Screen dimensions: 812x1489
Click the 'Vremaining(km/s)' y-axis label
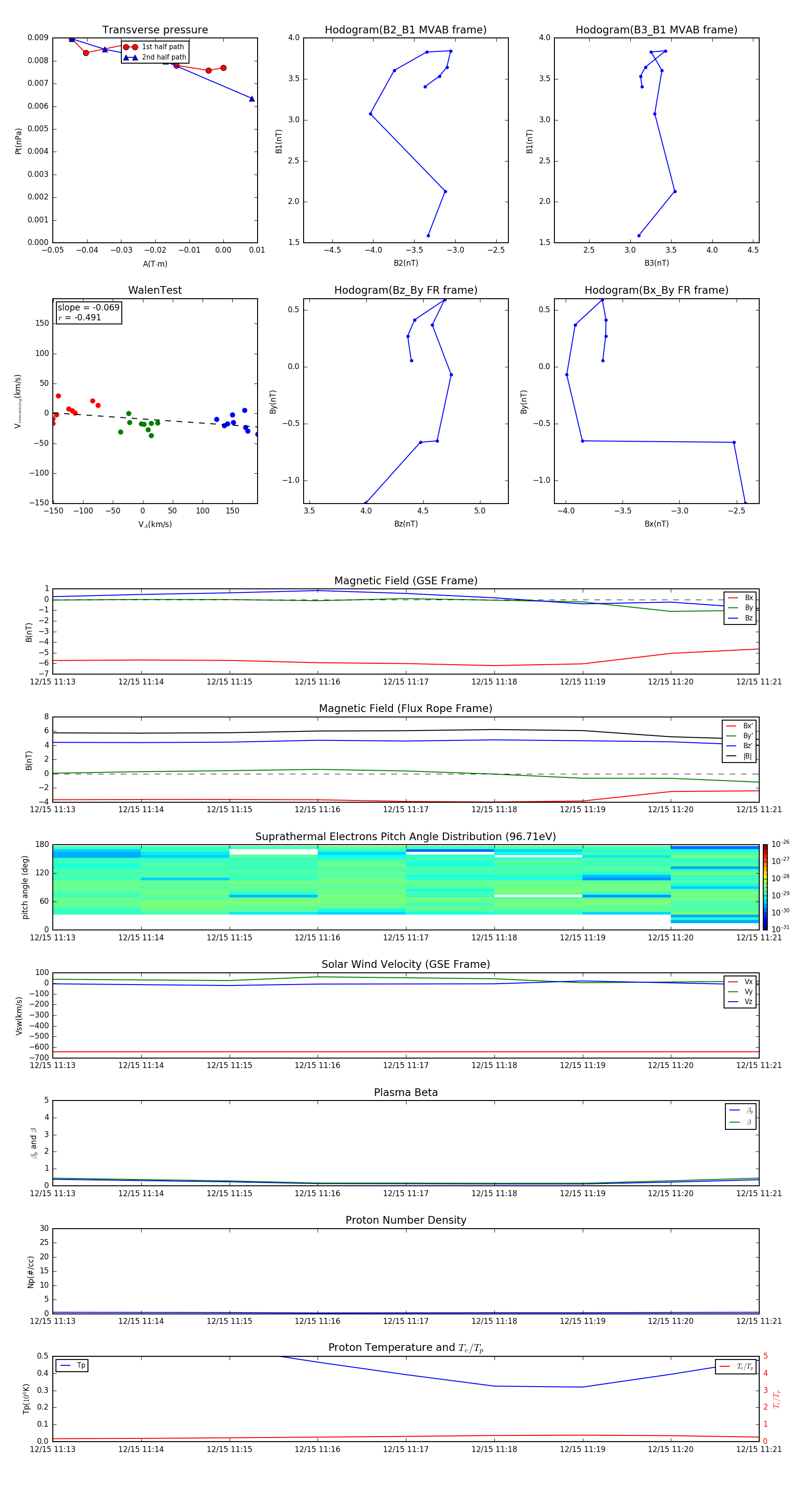coord(18,401)
